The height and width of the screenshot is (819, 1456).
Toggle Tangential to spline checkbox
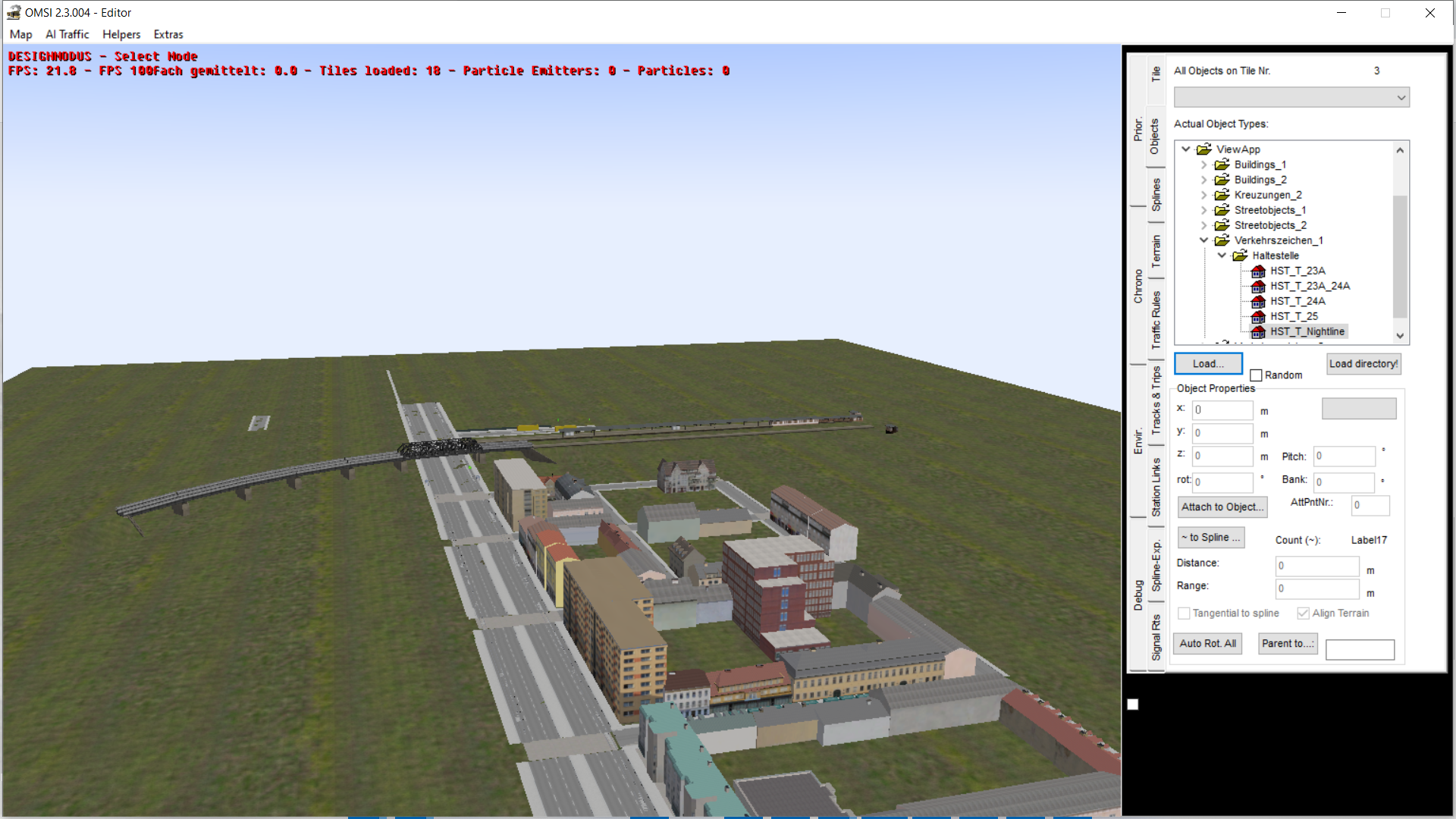click(1184, 613)
